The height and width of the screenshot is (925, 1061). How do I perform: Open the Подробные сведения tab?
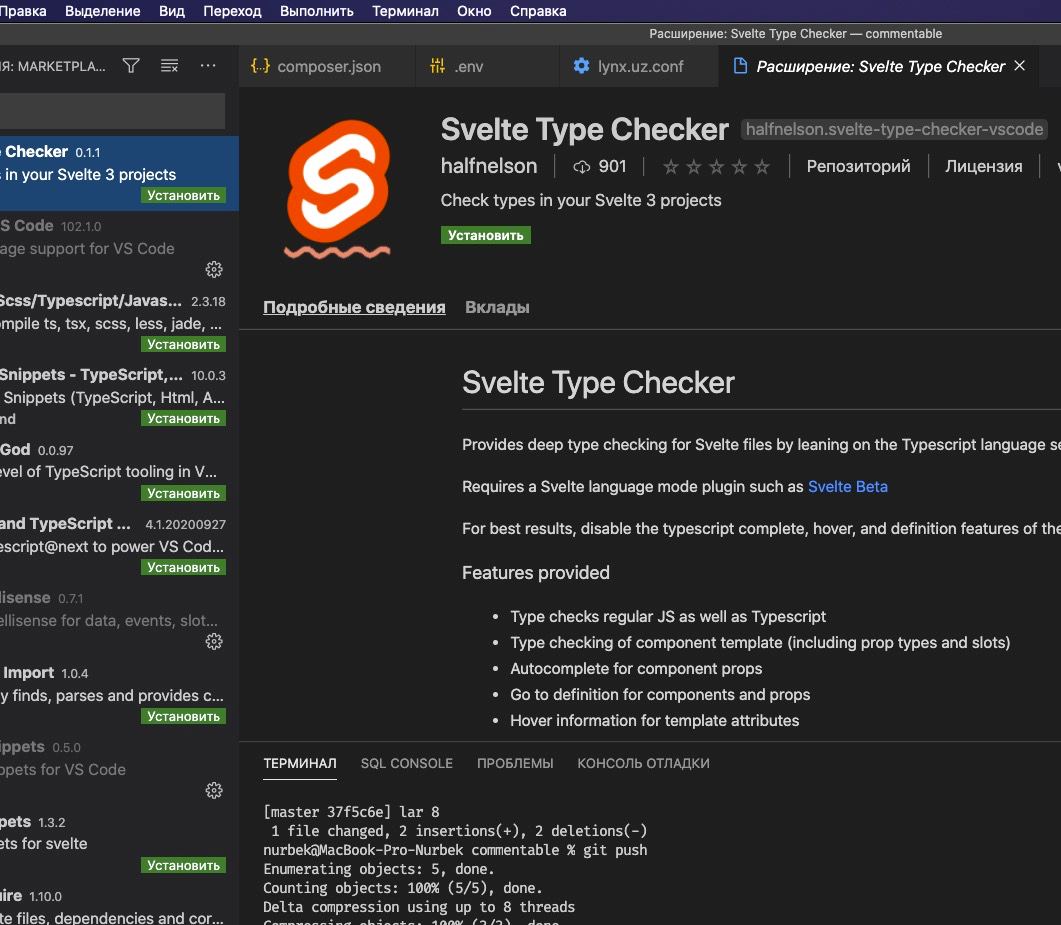(x=355, y=307)
